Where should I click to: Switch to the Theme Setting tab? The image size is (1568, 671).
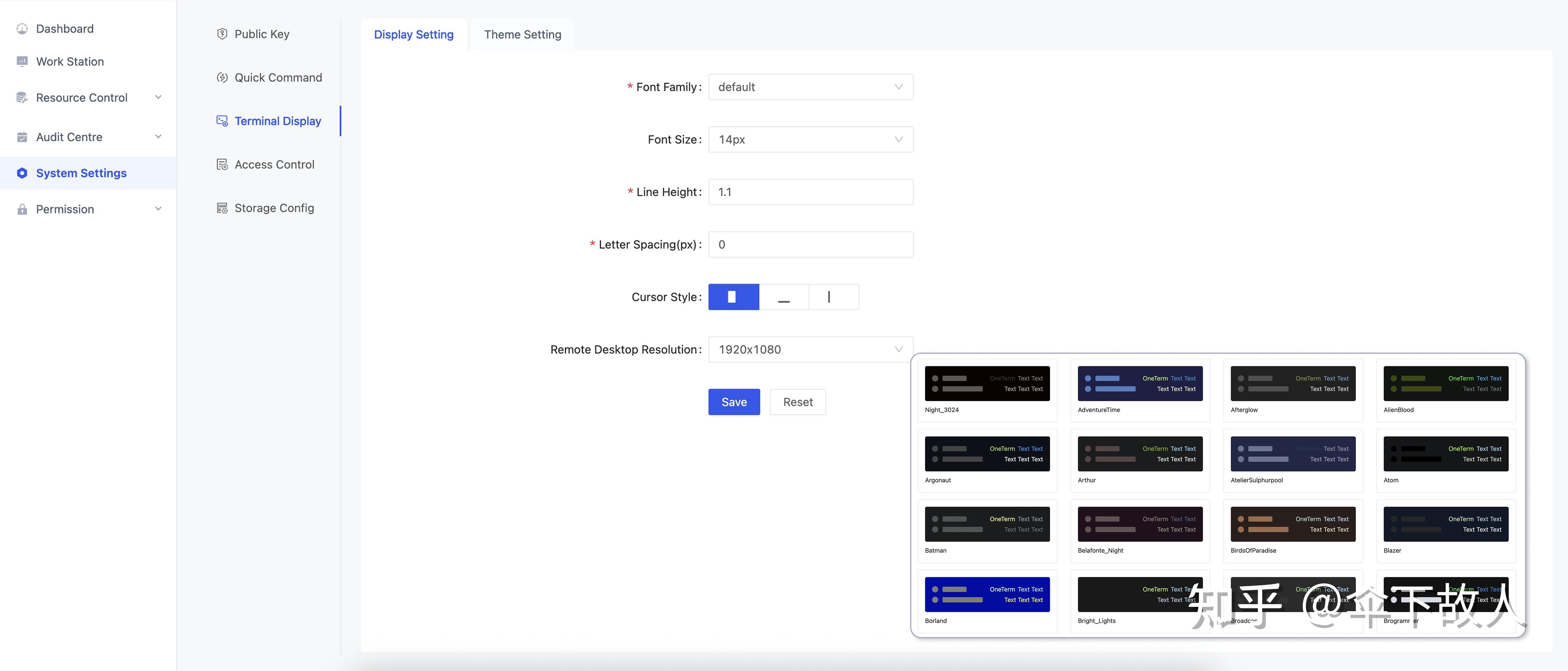tap(522, 35)
